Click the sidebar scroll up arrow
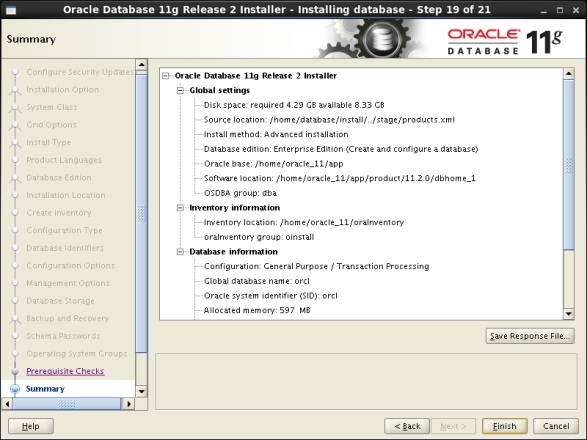This screenshot has width=587, height=440. pyautogui.click(x=142, y=64)
